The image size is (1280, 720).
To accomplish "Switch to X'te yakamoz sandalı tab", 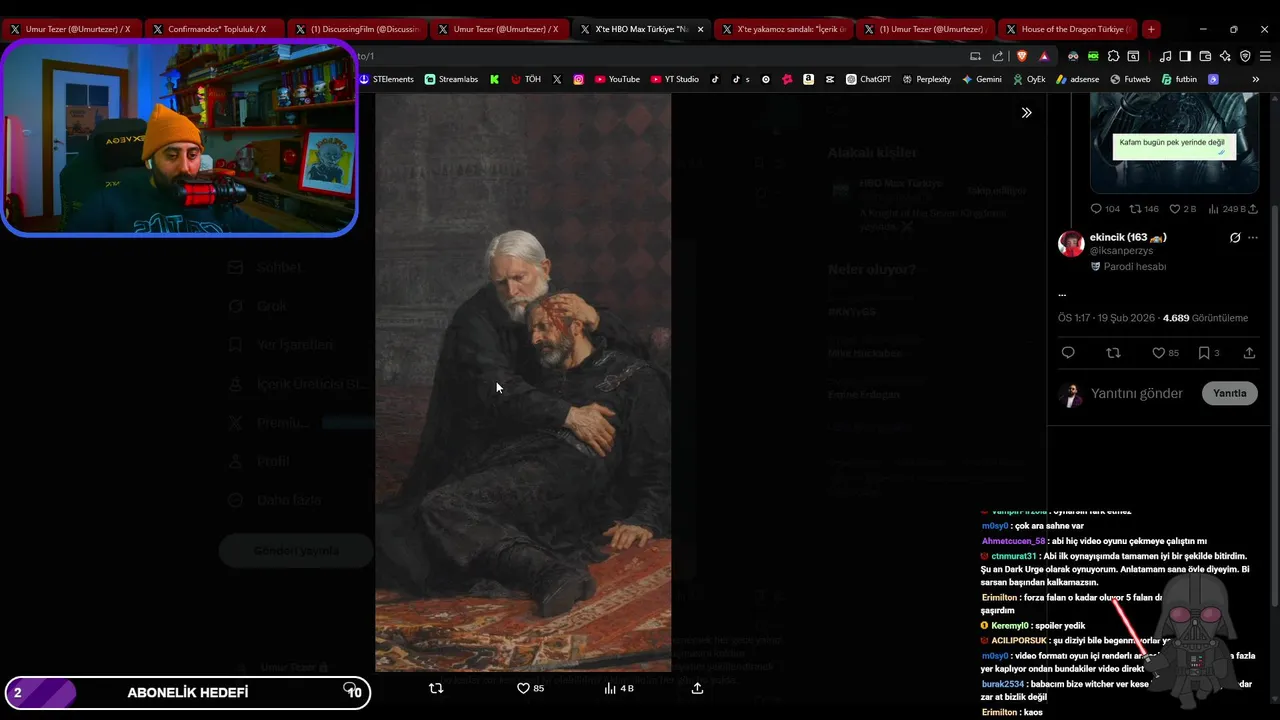I will click(784, 29).
